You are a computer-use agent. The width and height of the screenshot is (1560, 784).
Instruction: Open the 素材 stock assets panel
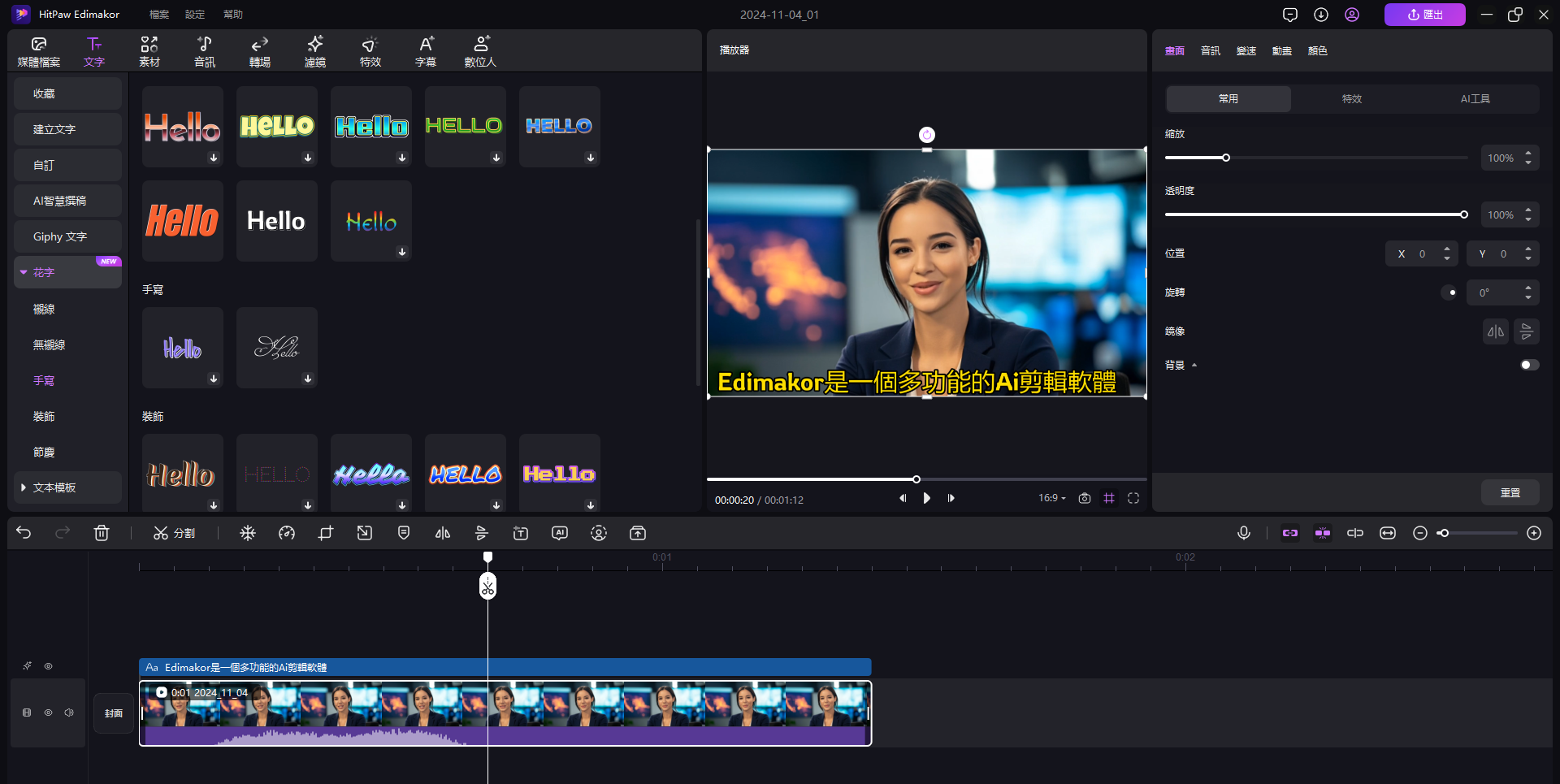[x=149, y=51]
